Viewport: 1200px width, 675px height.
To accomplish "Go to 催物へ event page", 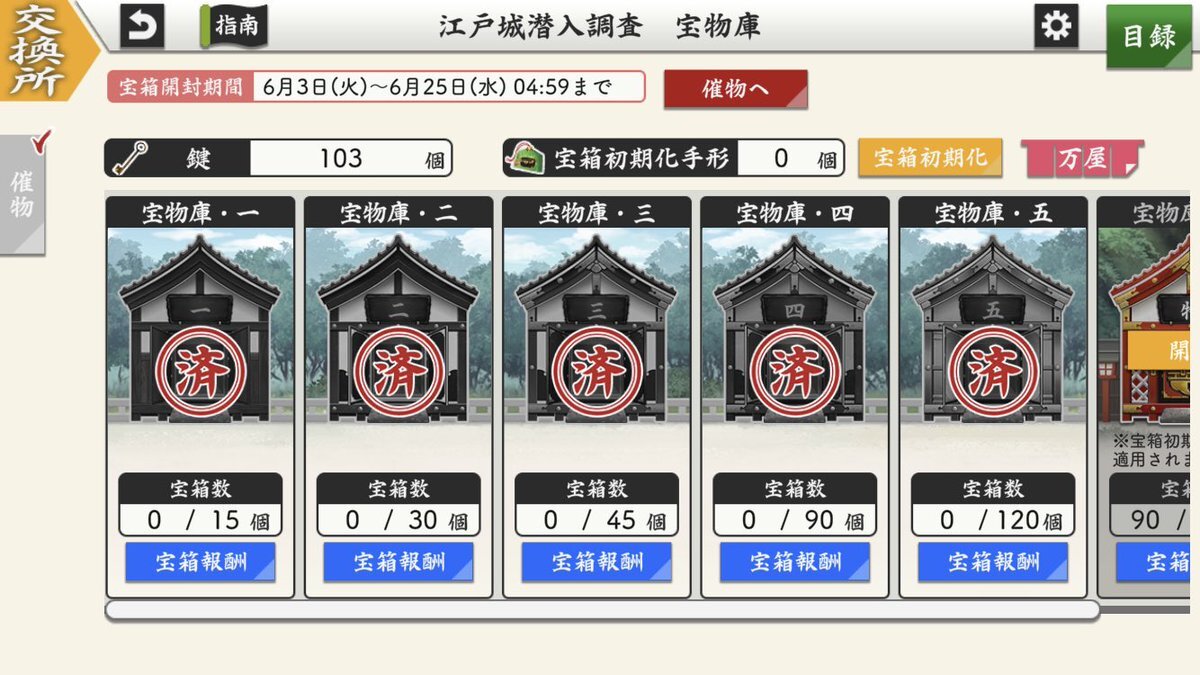I will click(x=735, y=89).
